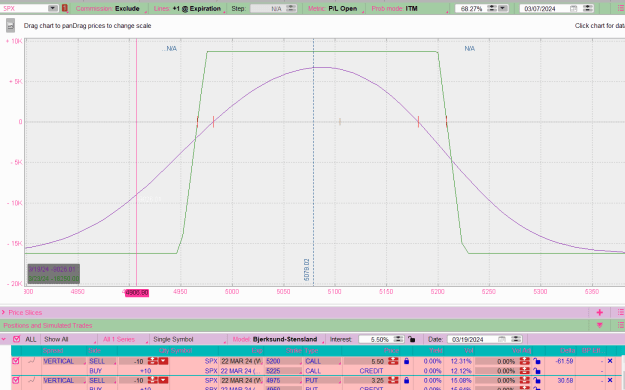Open the SPX symbol dropdown arrow
Screen dimensions: 625x390
coord(53,8)
